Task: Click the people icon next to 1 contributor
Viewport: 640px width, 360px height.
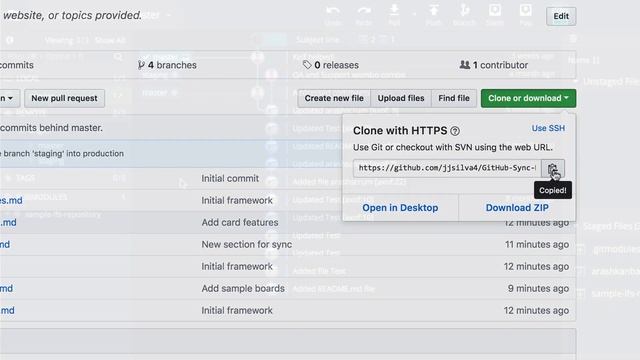Action: pyautogui.click(x=464, y=64)
